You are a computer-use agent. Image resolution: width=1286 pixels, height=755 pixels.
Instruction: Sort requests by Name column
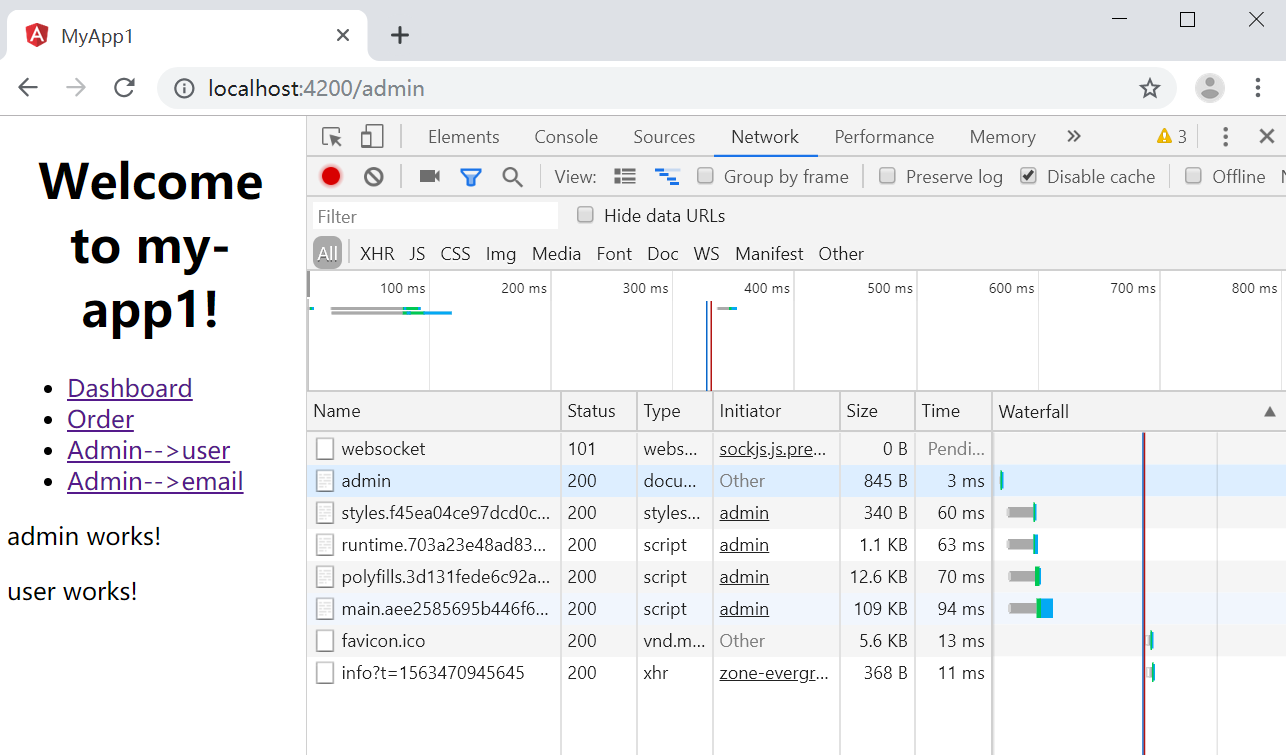pyautogui.click(x=434, y=411)
